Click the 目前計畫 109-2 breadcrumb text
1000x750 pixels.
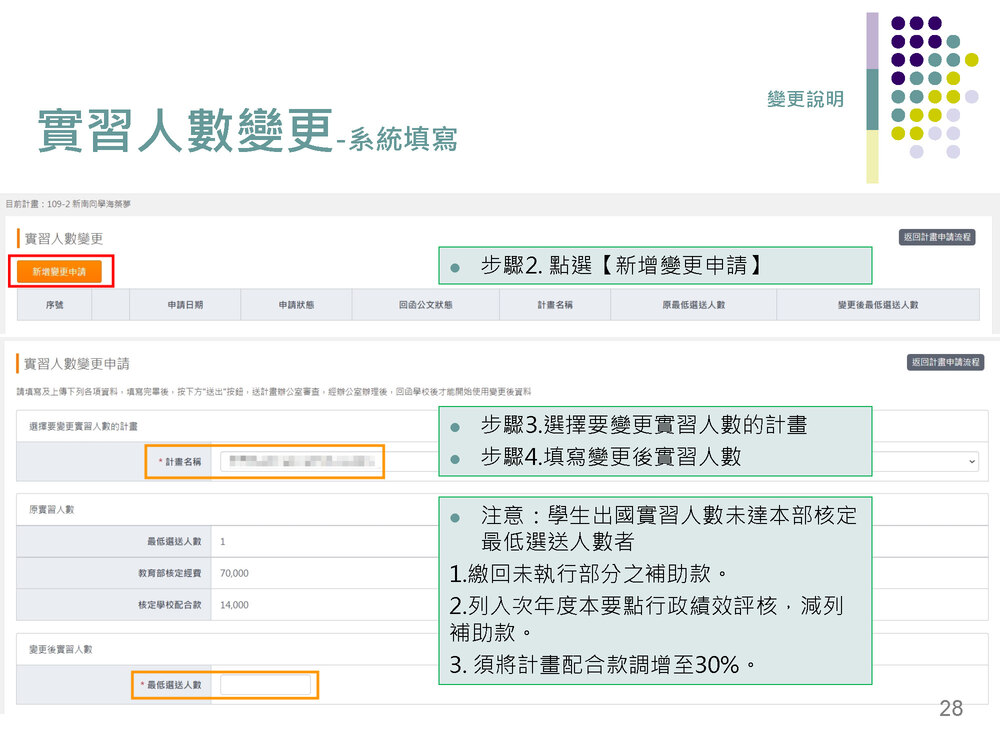(x=67, y=204)
